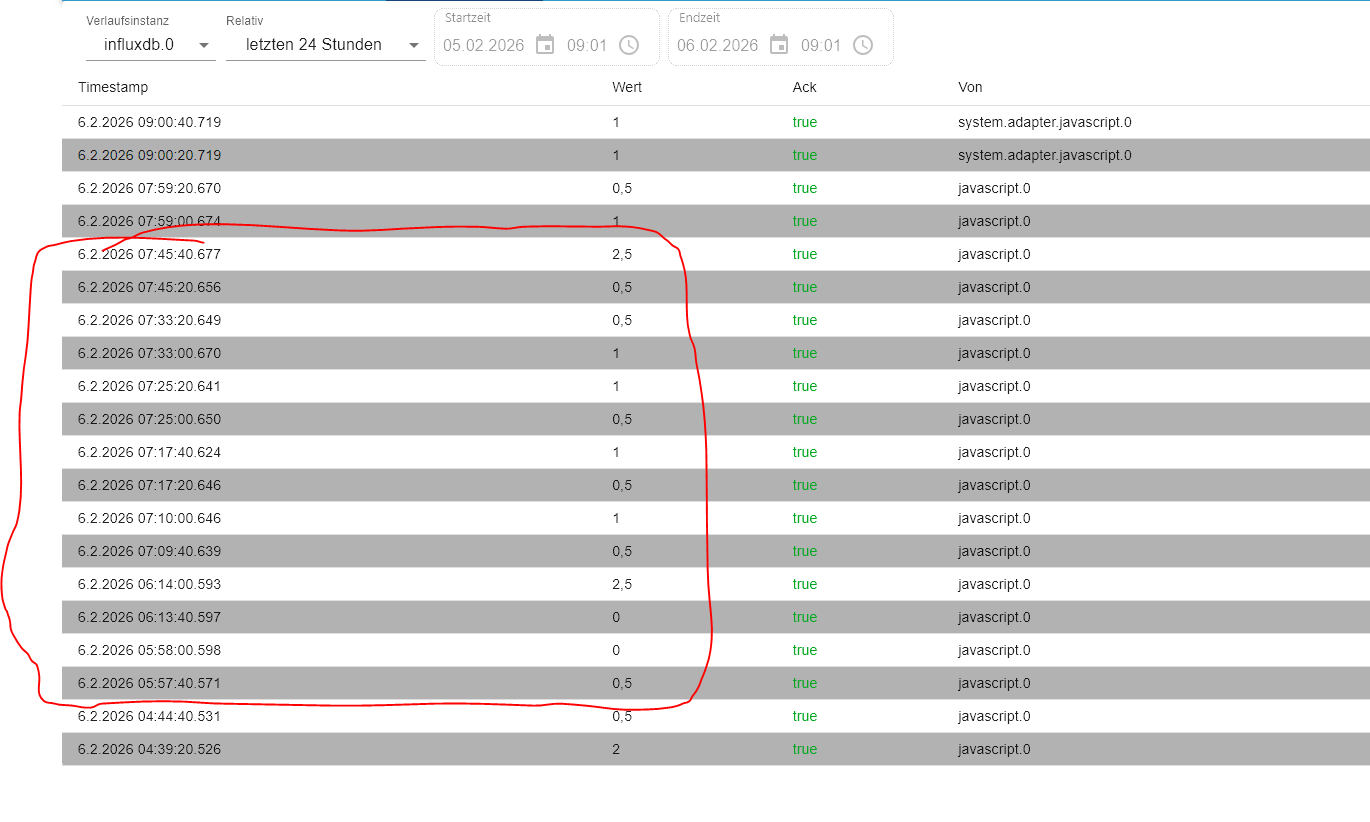1370x822 pixels.
Task: Click the Startzeit time field 09:01
Action: tap(587, 45)
